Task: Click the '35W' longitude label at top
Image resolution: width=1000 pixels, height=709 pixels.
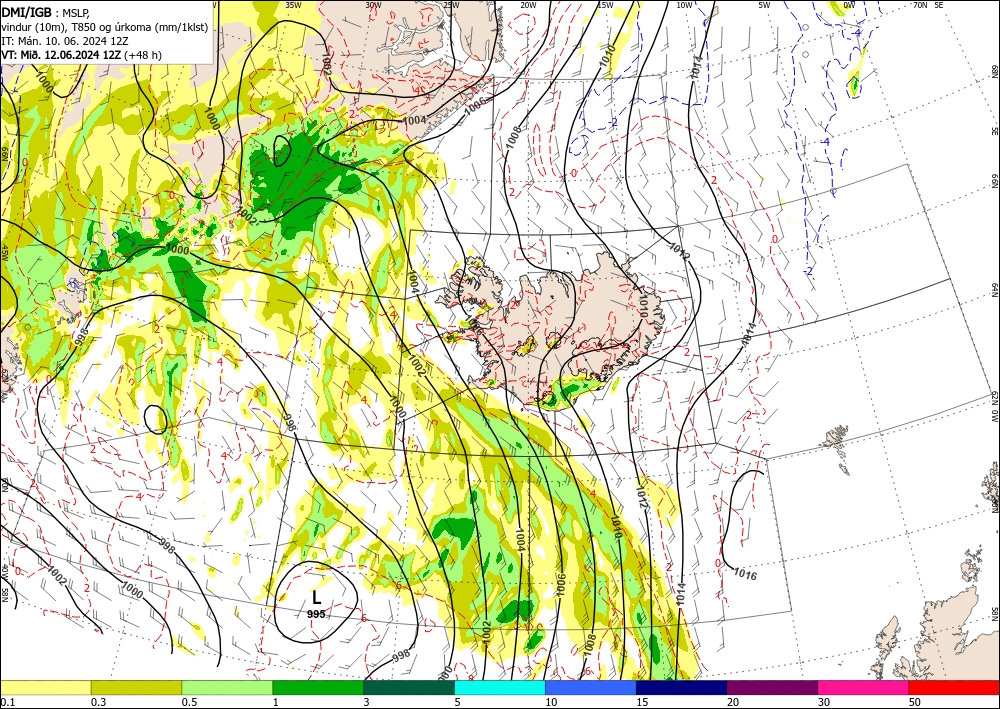Action: [293, 5]
